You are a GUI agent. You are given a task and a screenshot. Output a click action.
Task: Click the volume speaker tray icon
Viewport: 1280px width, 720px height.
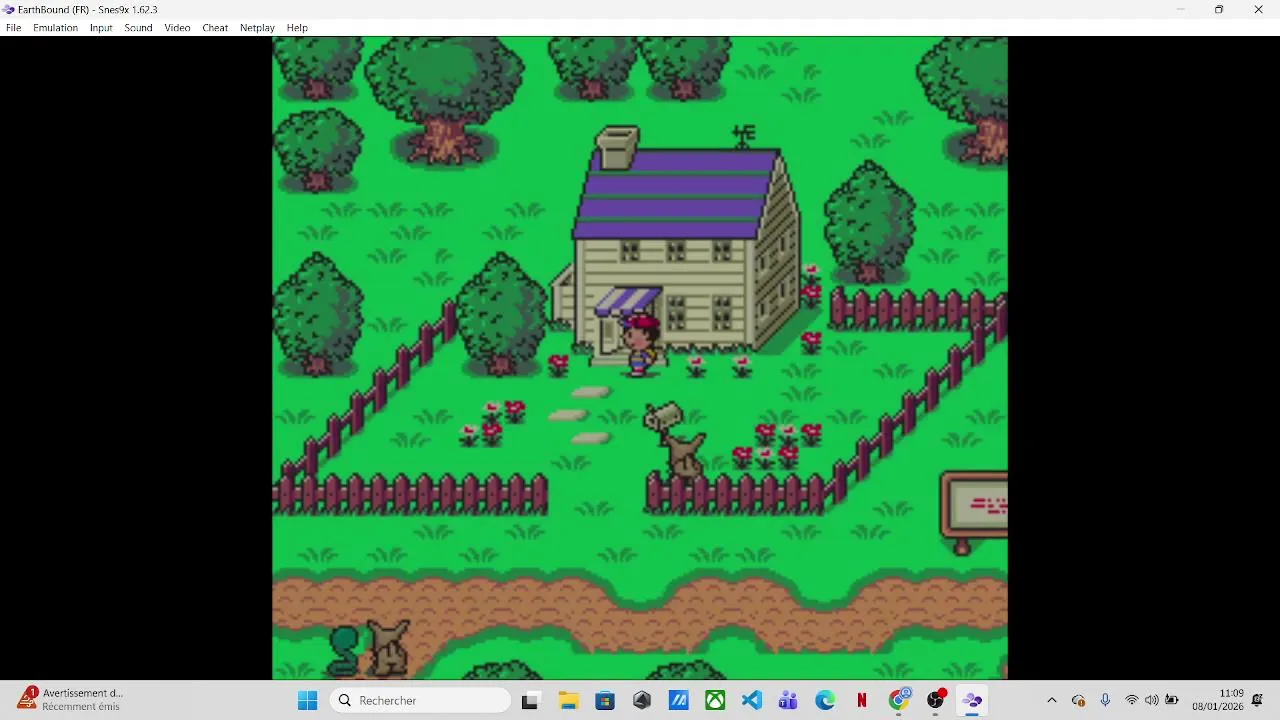[1151, 701]
